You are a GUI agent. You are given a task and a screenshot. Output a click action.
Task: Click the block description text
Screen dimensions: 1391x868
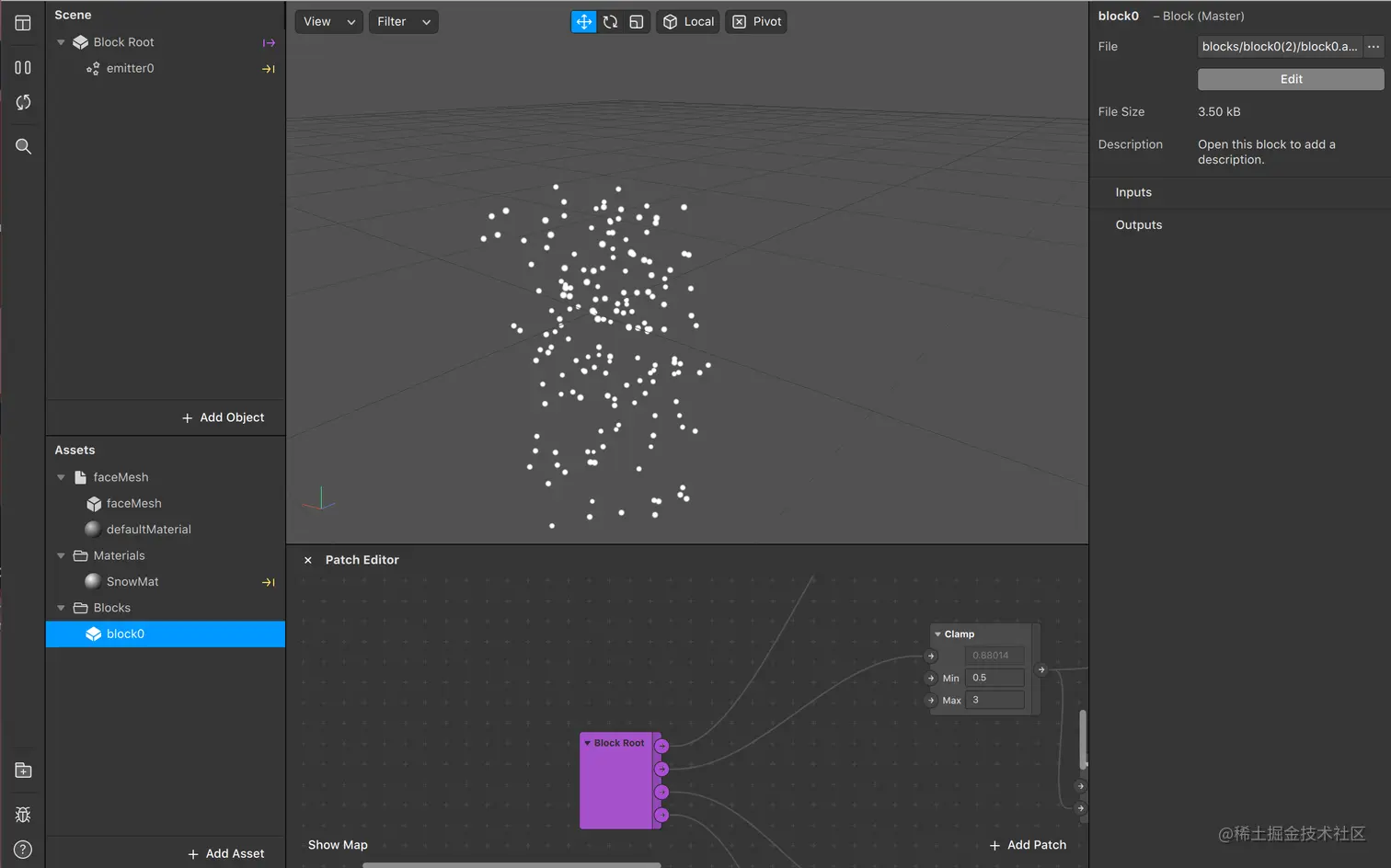pos(1267,152)
